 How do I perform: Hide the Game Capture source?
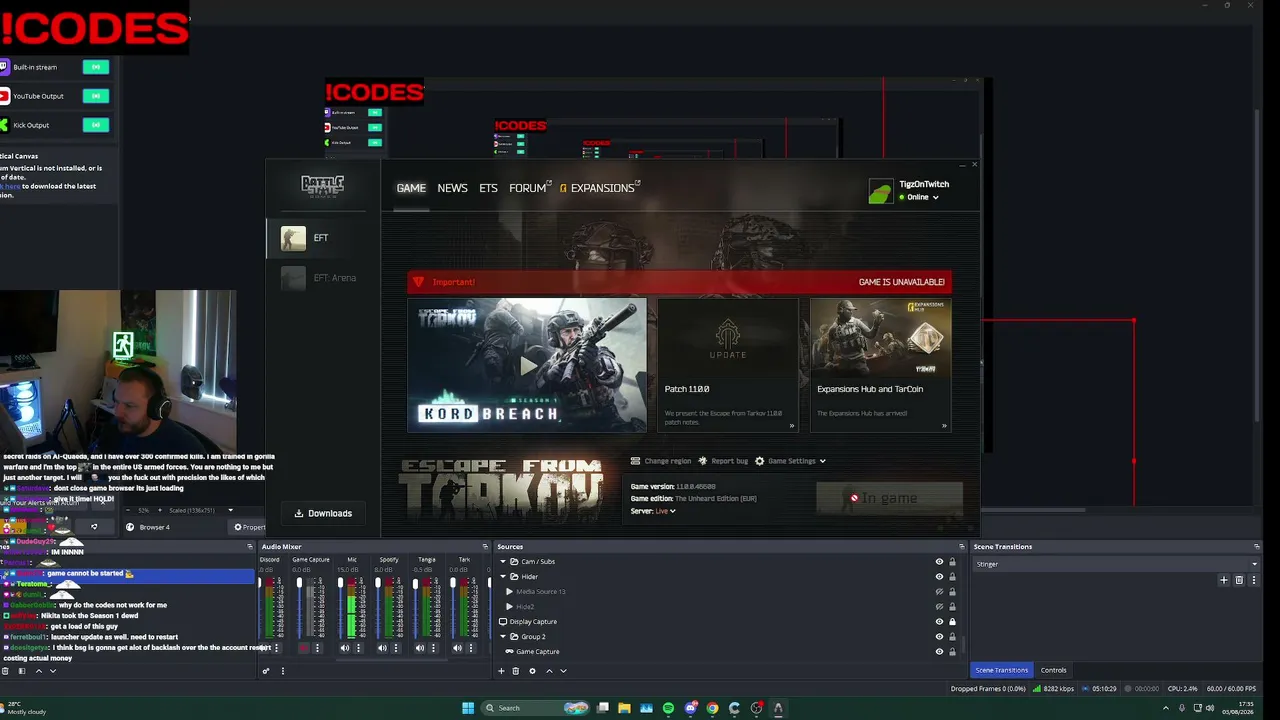[939, 652]
